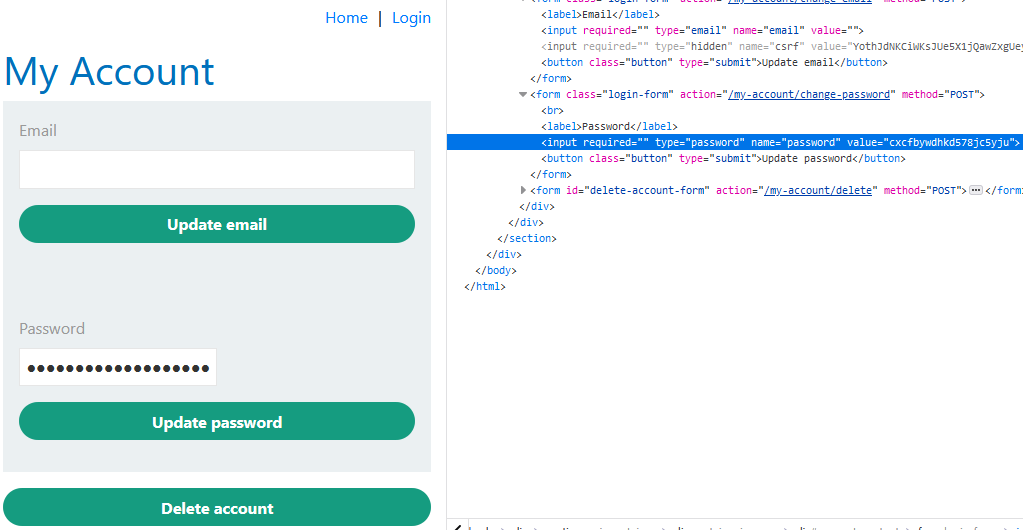
Task: Click the My Account page heading
Action: pyautogui.click(x=109, y=72)
